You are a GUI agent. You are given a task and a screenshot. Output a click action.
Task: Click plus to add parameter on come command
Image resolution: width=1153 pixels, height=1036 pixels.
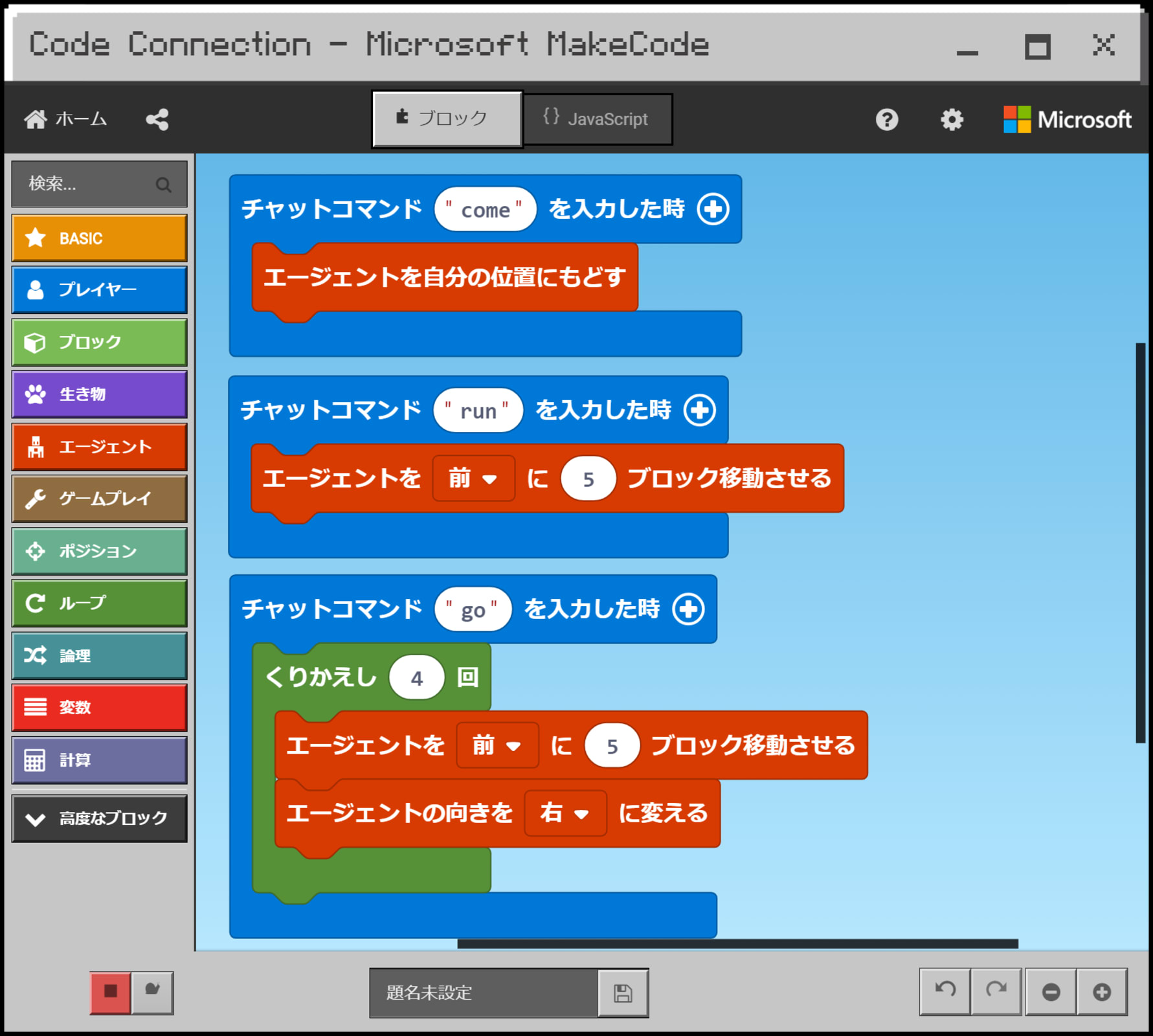pos(713,209)
